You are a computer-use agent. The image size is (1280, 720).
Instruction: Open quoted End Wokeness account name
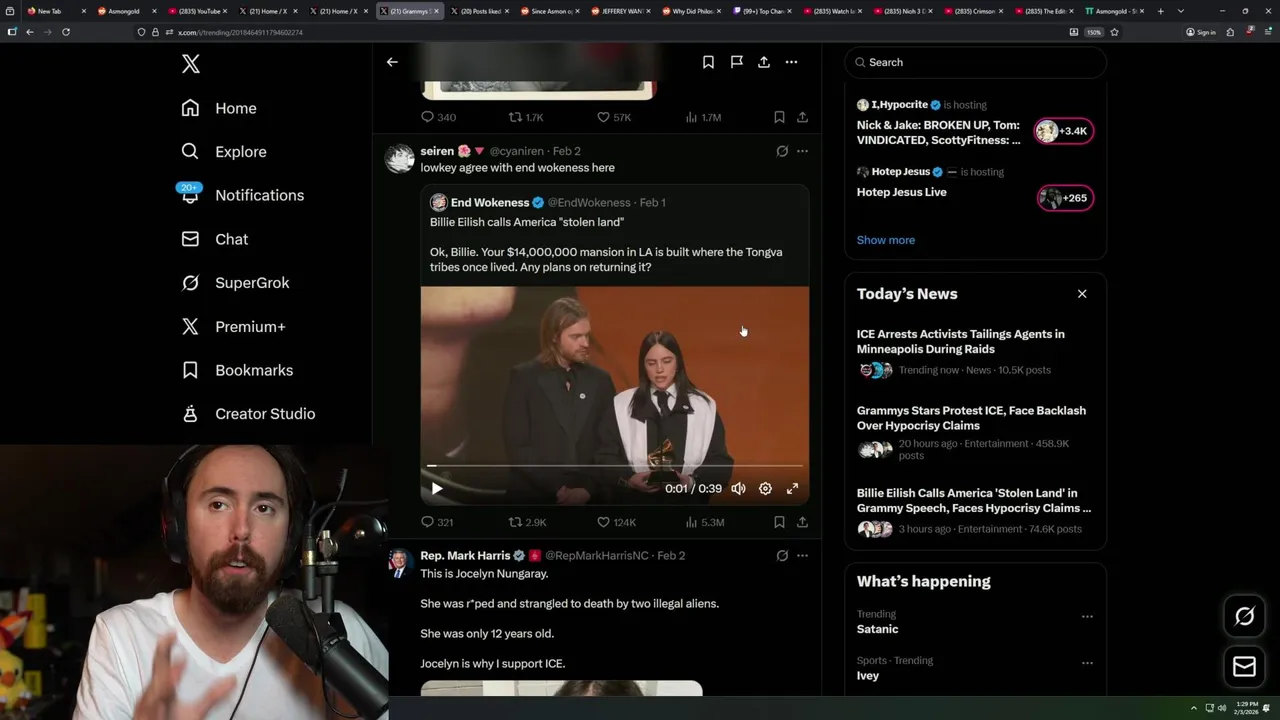pyautogui.click(x=490, y=202)
